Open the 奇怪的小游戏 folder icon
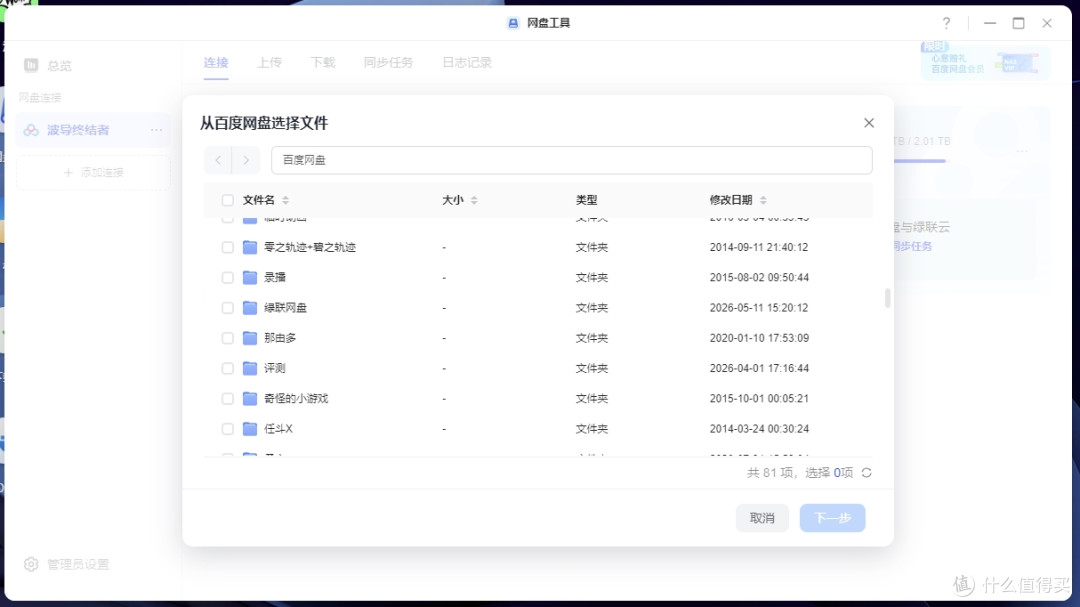Screen dimensions: 1080x607 point(250,399)
